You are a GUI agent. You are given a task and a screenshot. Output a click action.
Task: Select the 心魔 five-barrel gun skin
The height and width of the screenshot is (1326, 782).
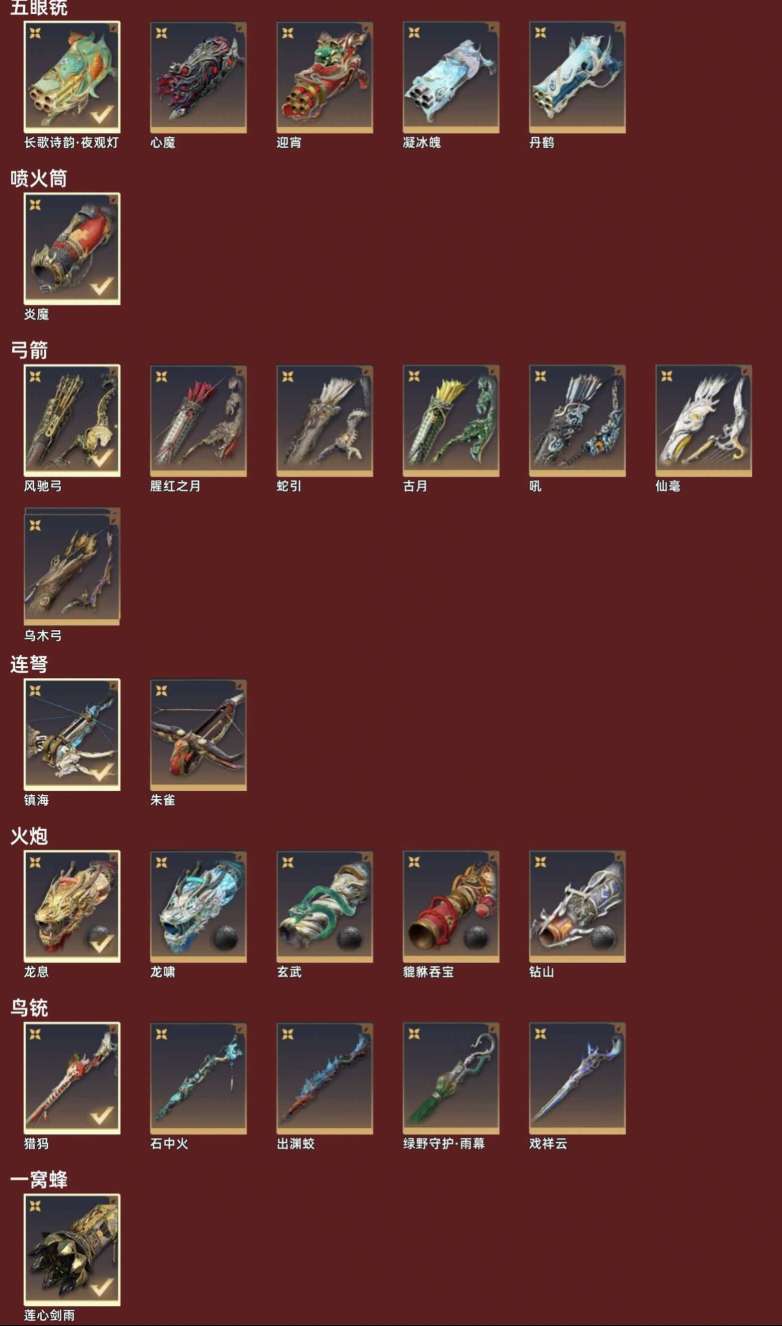[x=198, y=78]
